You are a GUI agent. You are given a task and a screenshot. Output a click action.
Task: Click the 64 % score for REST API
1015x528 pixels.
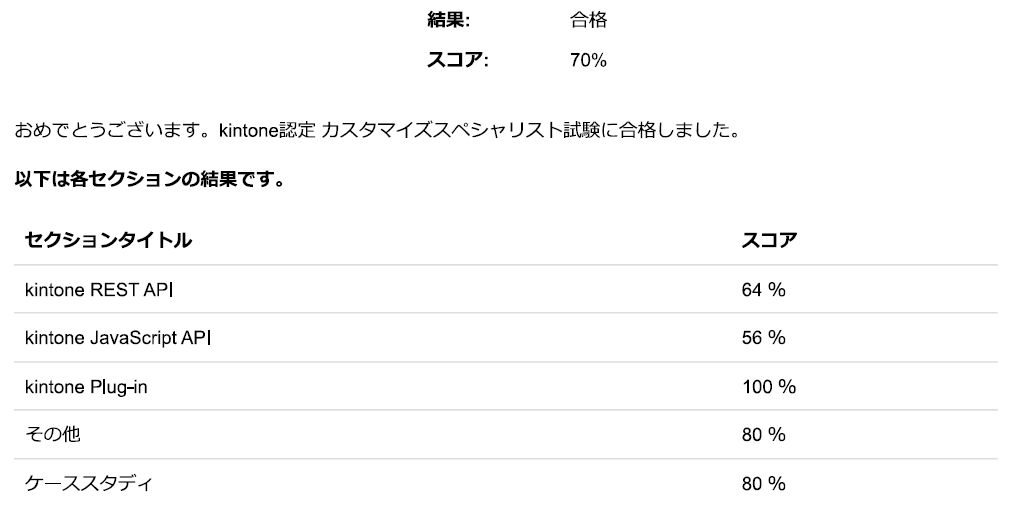[763, 290]
